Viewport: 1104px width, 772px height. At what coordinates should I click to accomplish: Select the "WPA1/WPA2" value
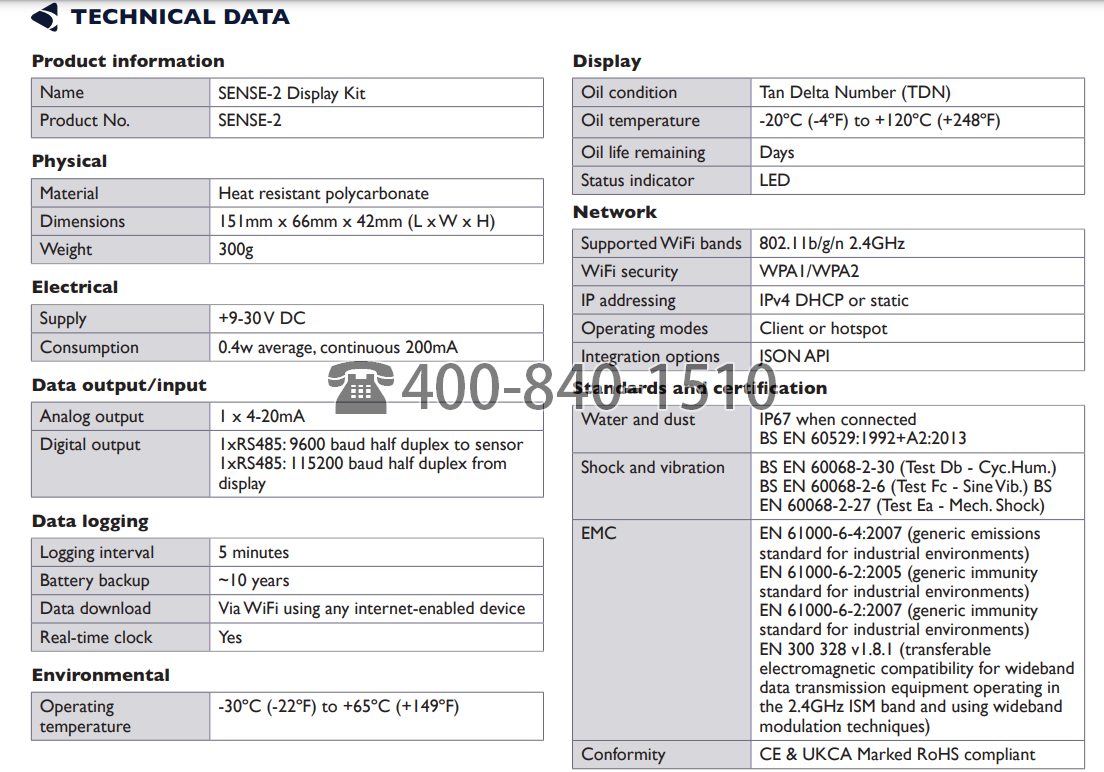pyautogui.click(x=809, y=271)
